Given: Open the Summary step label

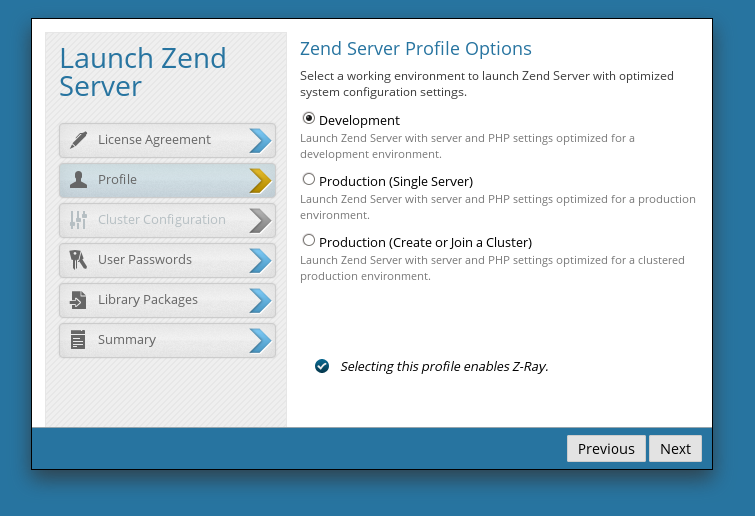Looking at the screenshot, I should pyautogui.click(x=127, y=340).
